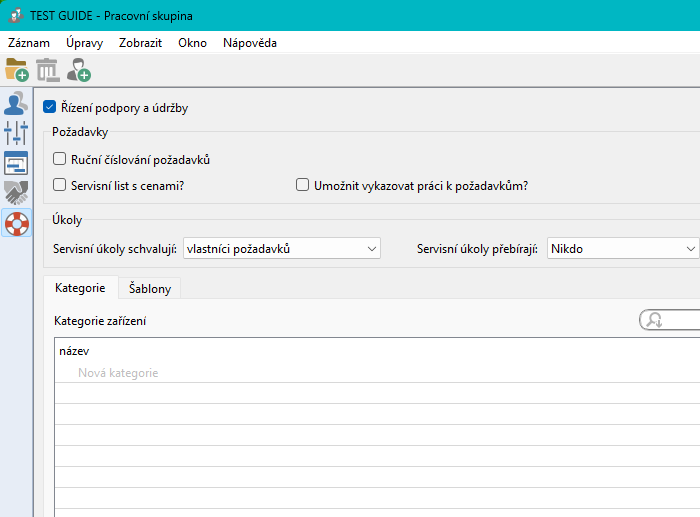Click the trash bin delete icon
Viewport: 700px width, 517px height.
[x=47, y=70]
